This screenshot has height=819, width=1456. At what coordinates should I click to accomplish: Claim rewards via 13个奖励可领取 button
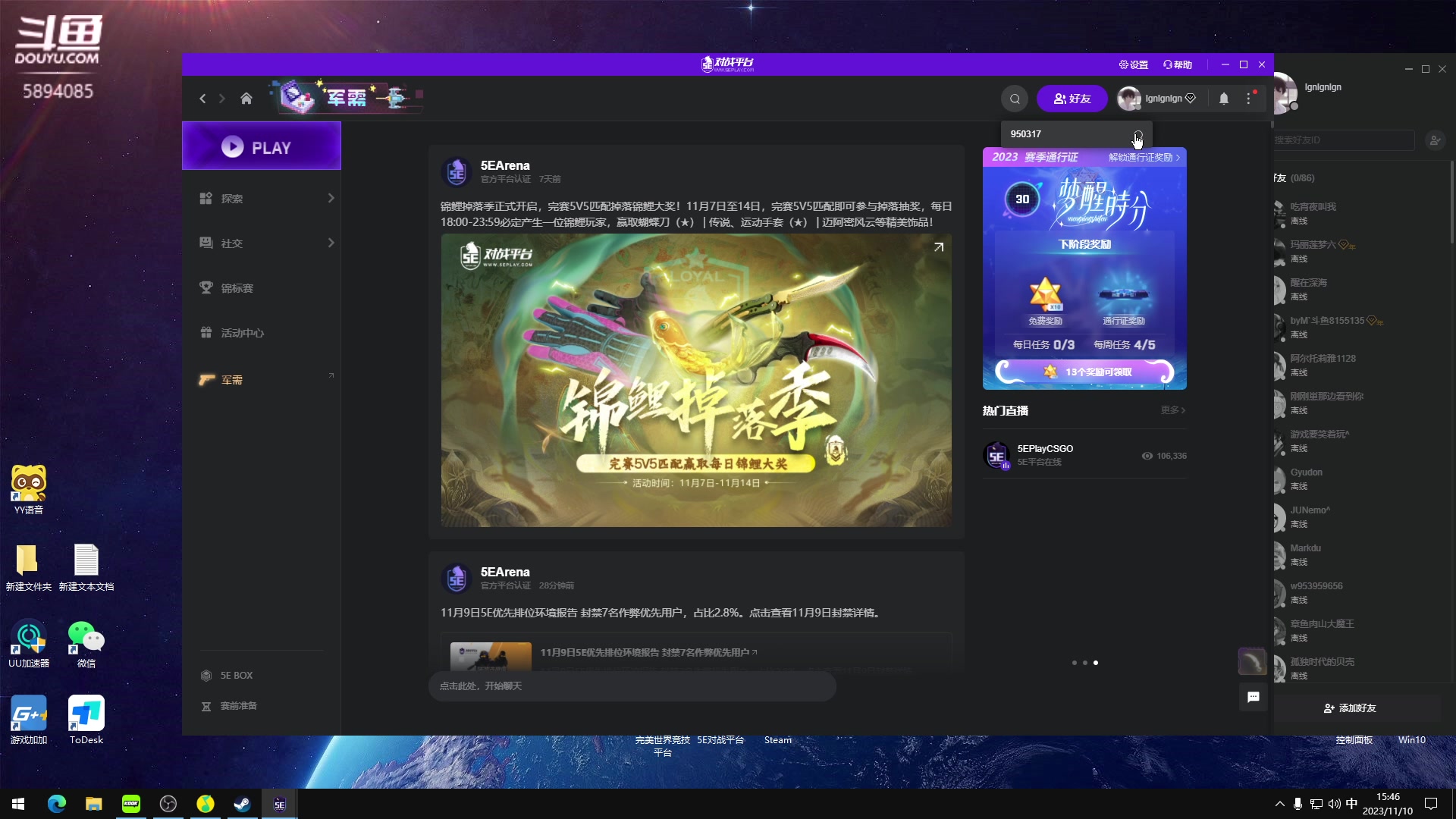pos(1084,372)
